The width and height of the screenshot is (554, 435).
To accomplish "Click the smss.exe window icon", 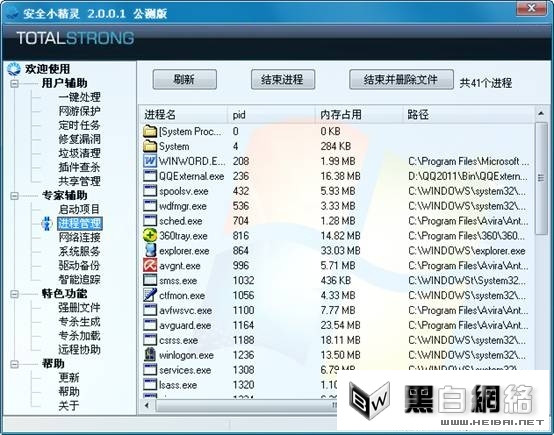I will pos(150,280).
